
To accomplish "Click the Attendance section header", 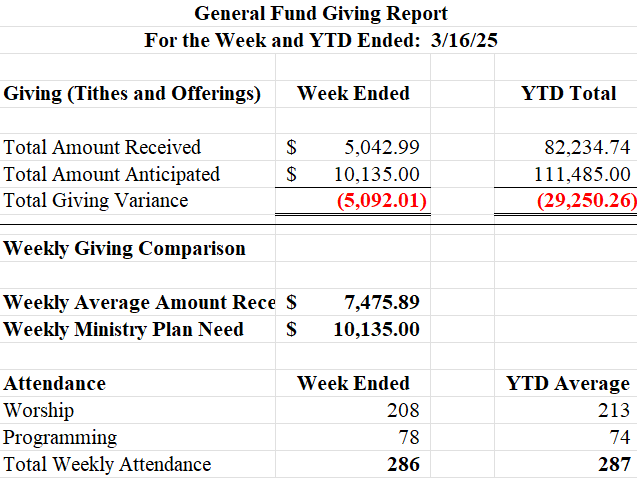I will [x=55, y=383].
